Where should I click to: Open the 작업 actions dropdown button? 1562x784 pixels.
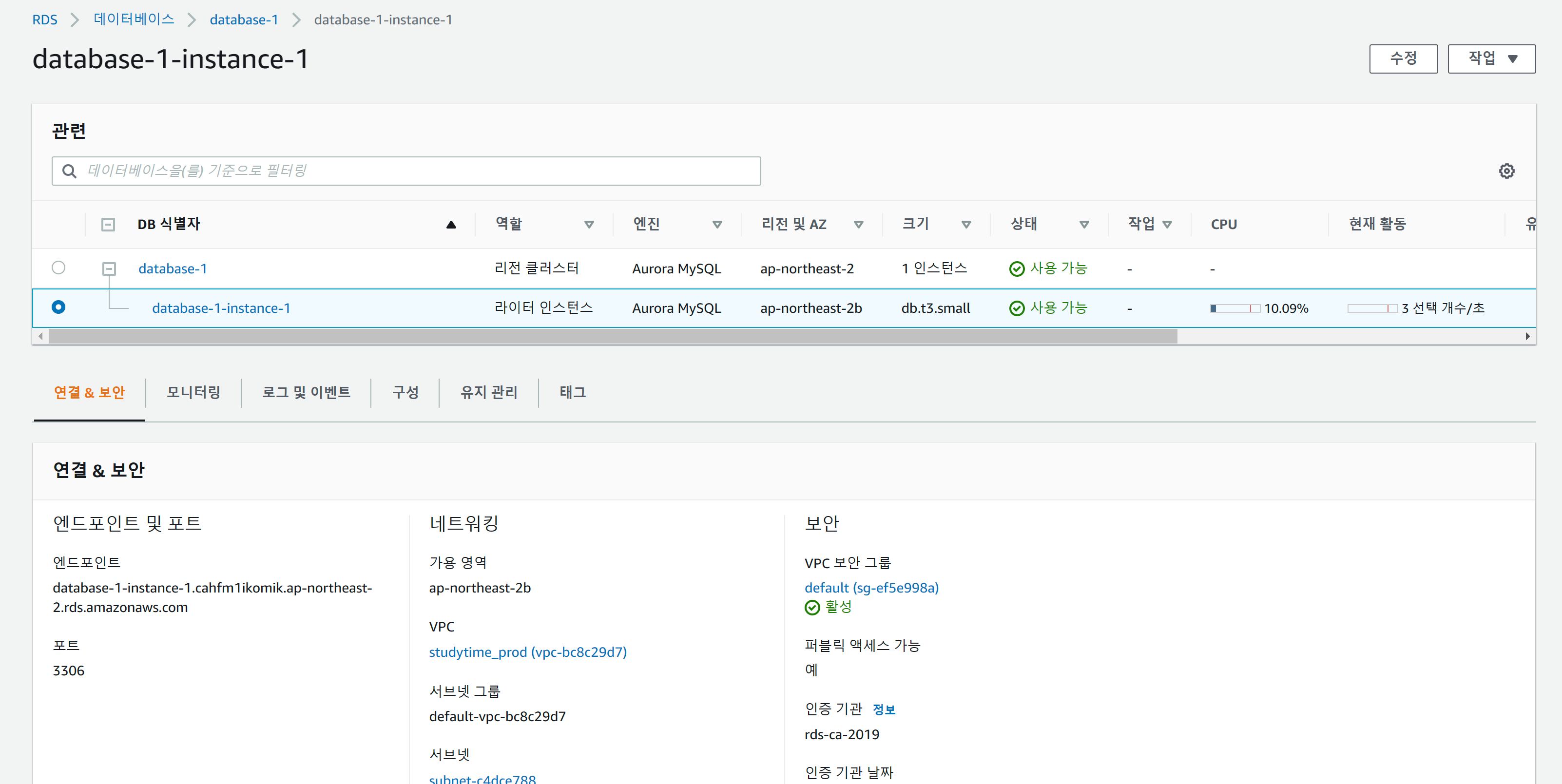pyautogui.click(x=1491, y=59)
